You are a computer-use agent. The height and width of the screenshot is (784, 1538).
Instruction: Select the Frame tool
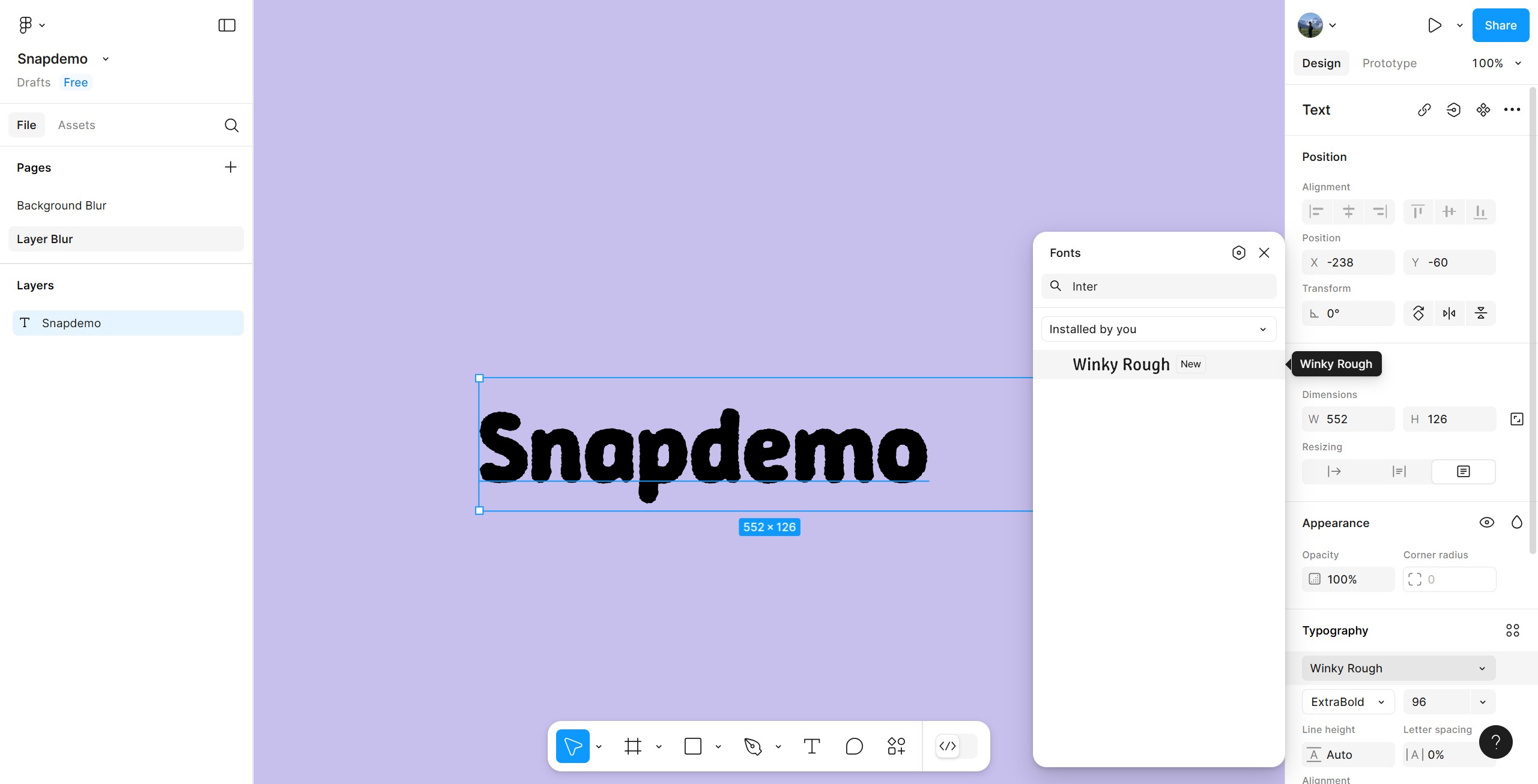tap(633, 746)
